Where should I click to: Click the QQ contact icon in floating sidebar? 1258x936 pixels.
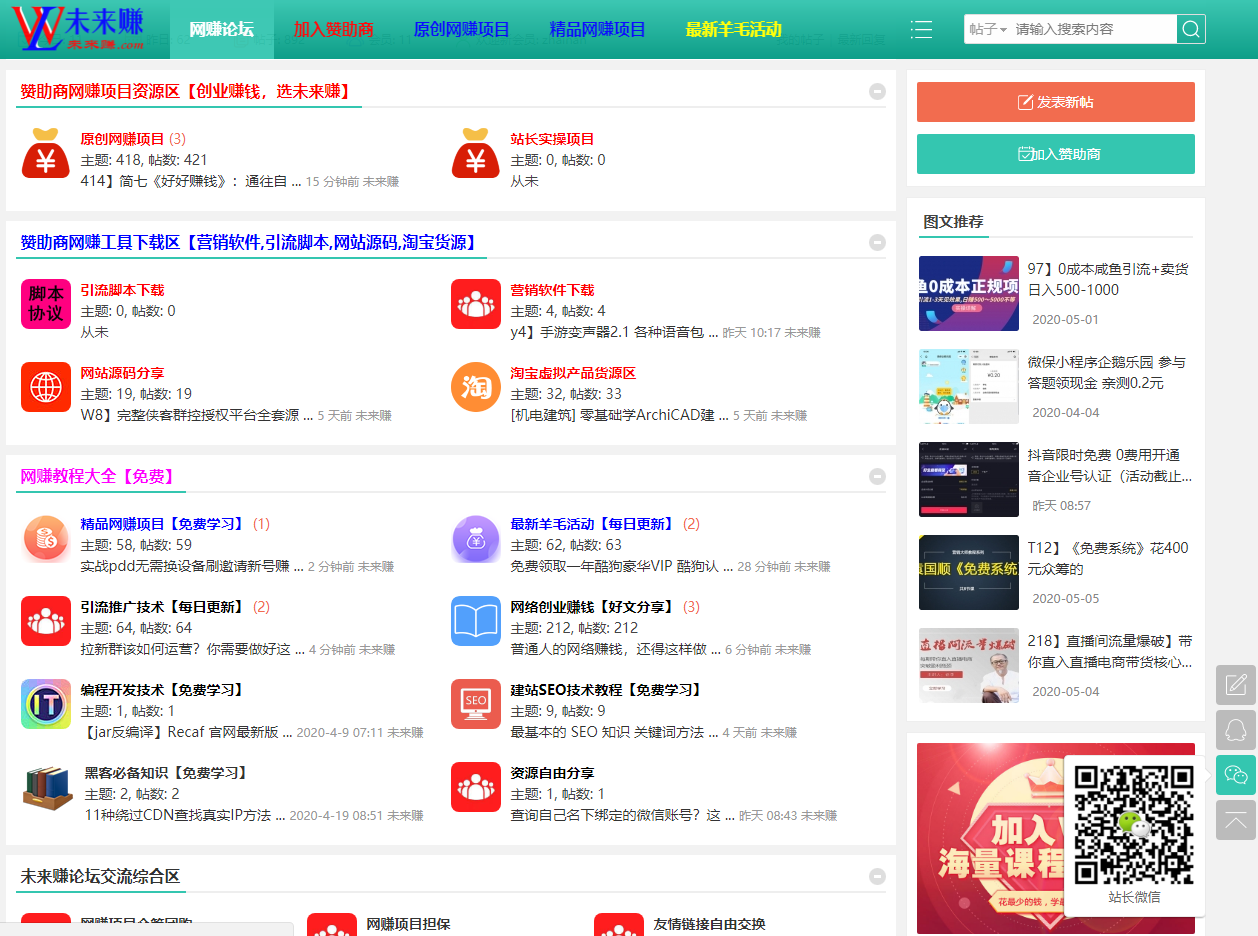[x=1235, y=730]
